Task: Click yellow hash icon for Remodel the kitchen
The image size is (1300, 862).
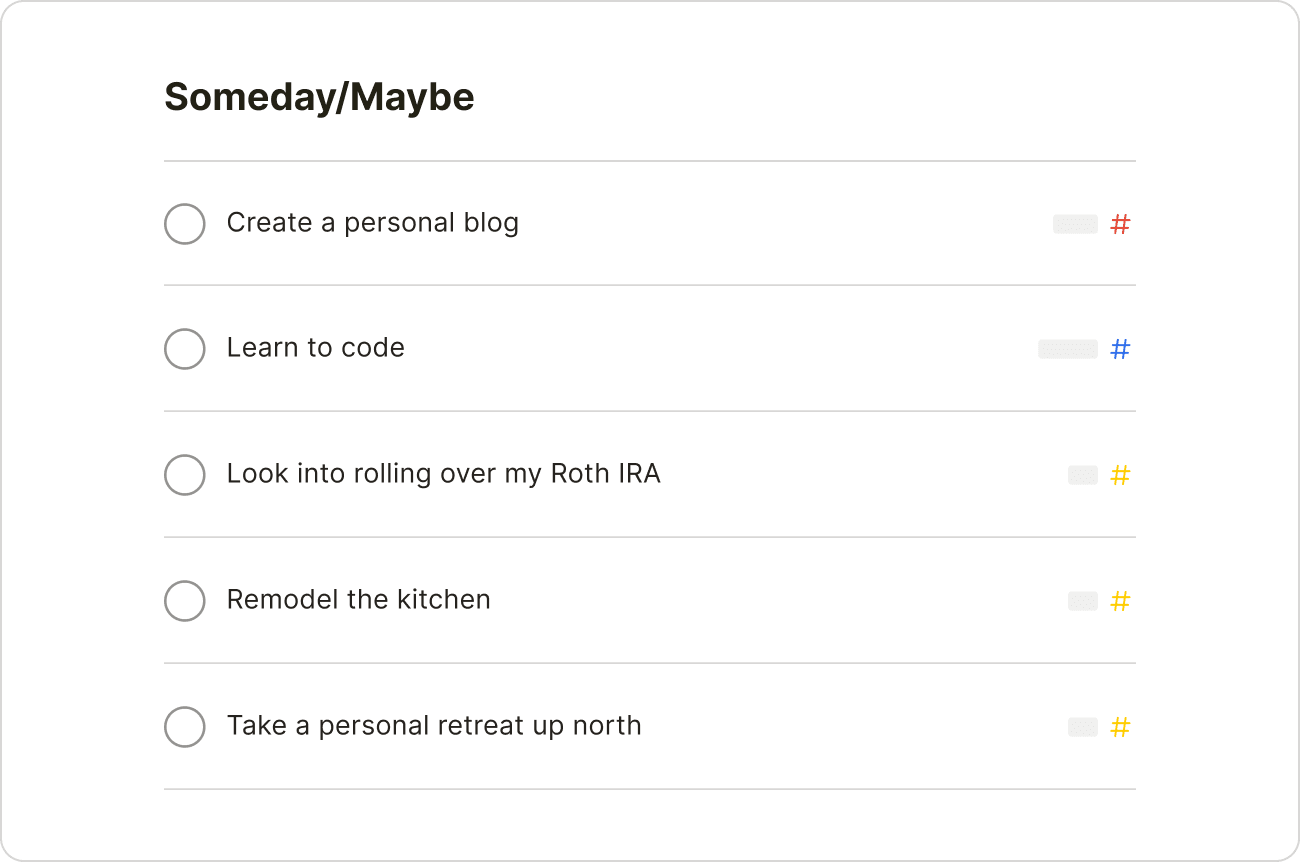Action: coord(1120,601)
